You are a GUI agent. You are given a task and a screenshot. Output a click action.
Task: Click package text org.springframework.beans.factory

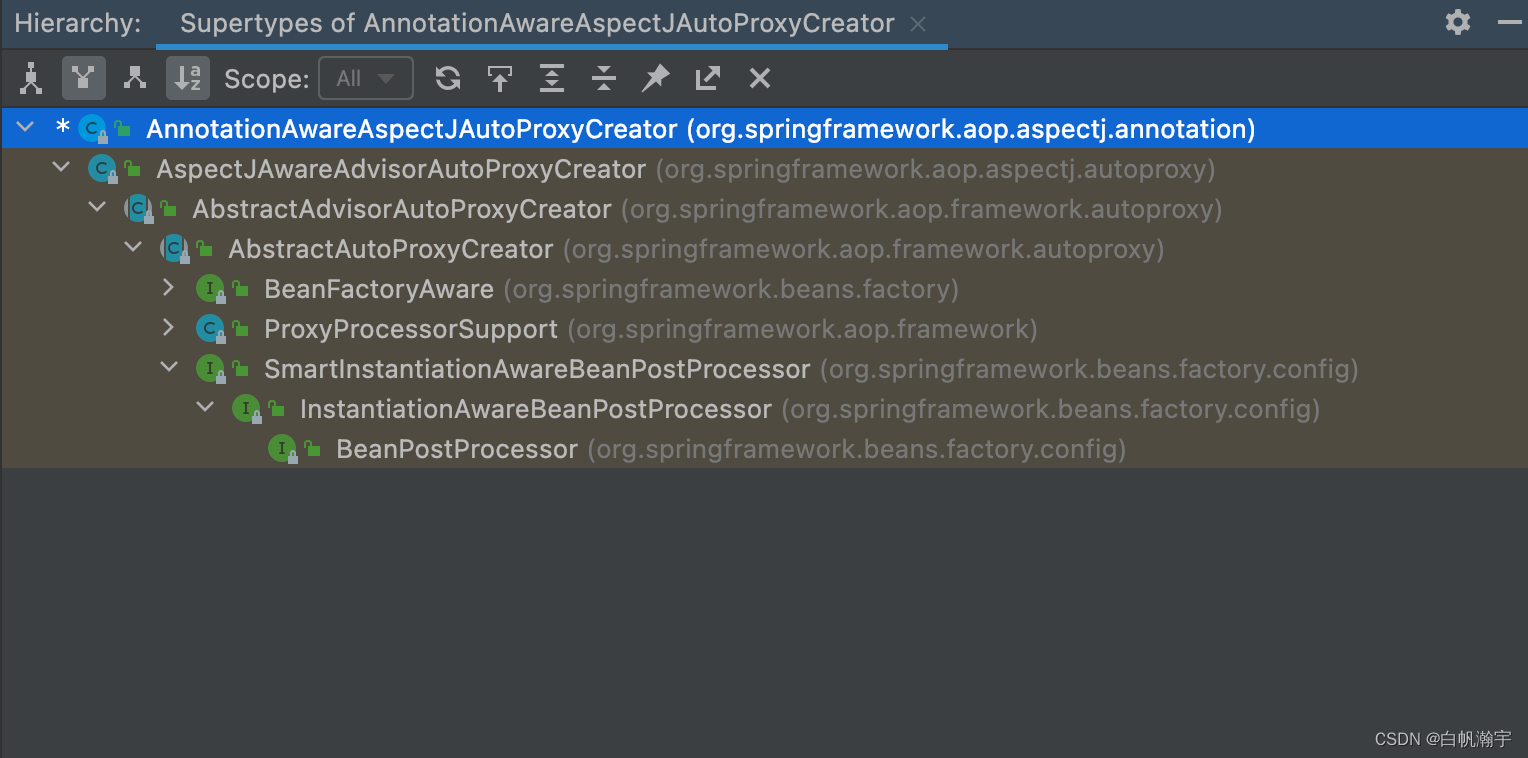[x=732, y=289]
